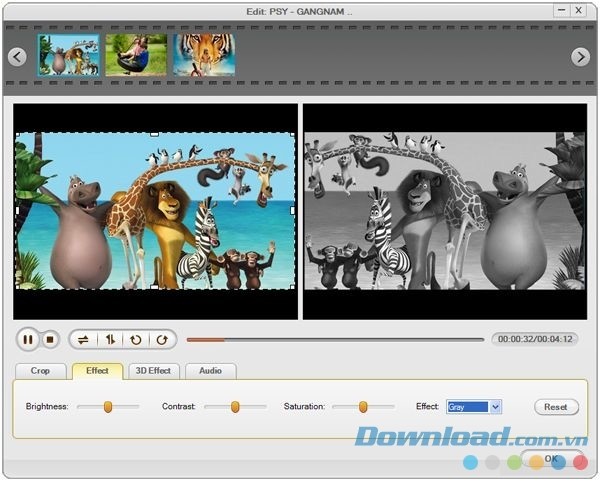Click the grayscale output preview
Image resolution: width=600 pixels, height=482 pixels.
click(x=445, y=212)
